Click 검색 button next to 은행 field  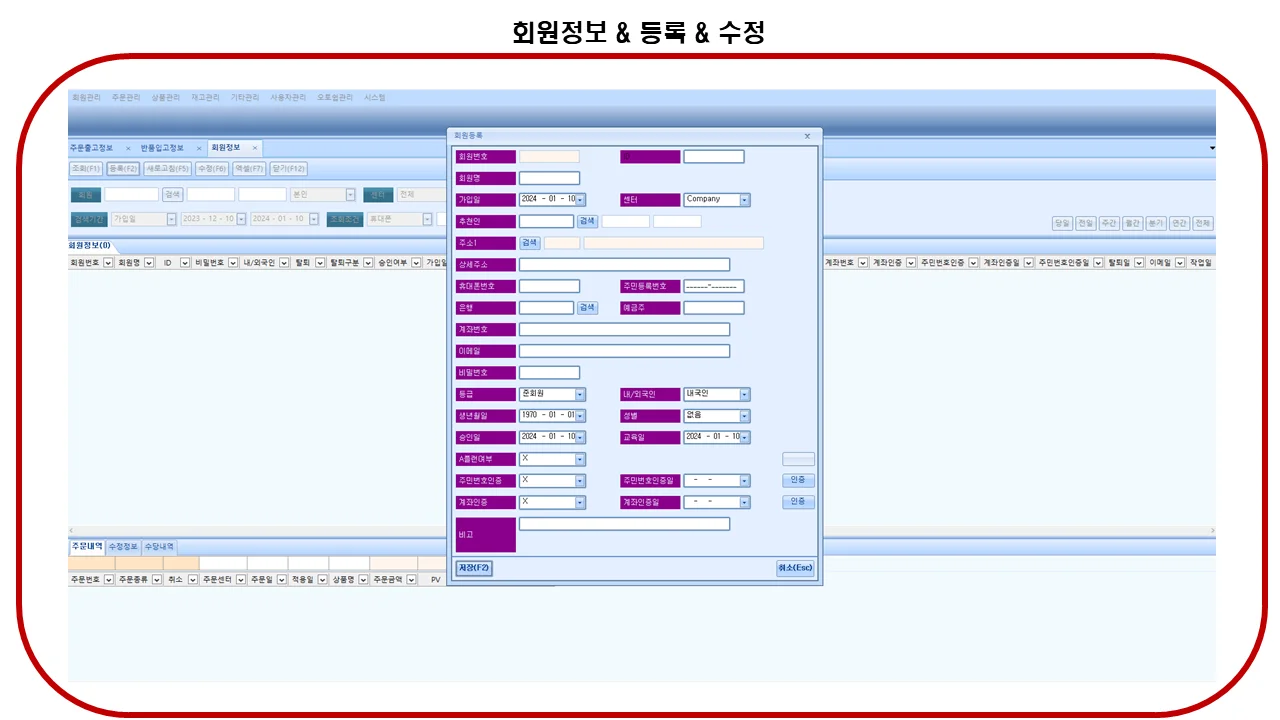point(587,308)
